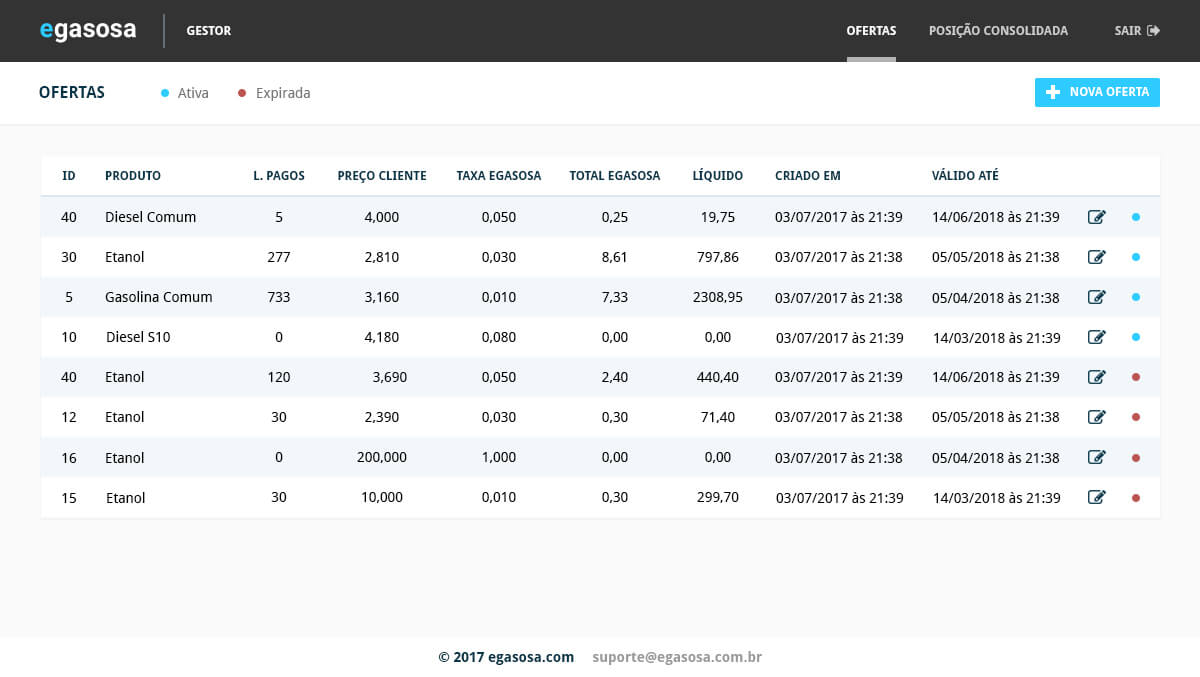This screenshot has height=677, width=1200.
Task: Click the 200,000 preço cliente value
Action: click(x=382, y=457)
